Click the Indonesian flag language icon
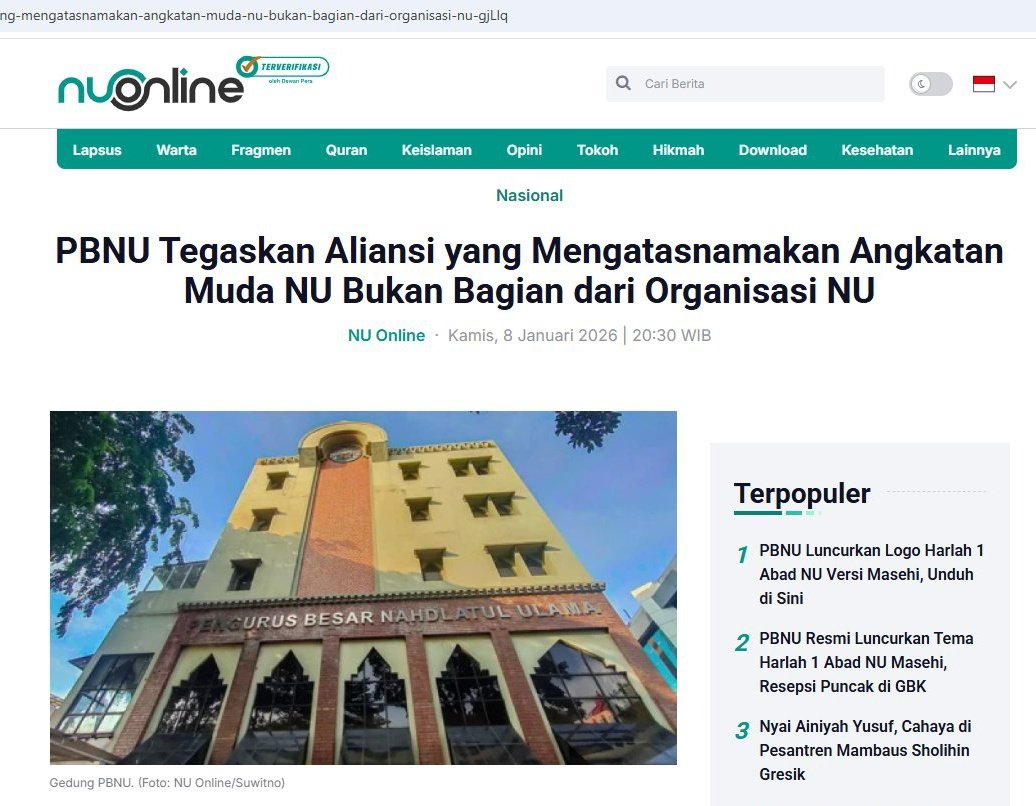 [985, 85]
